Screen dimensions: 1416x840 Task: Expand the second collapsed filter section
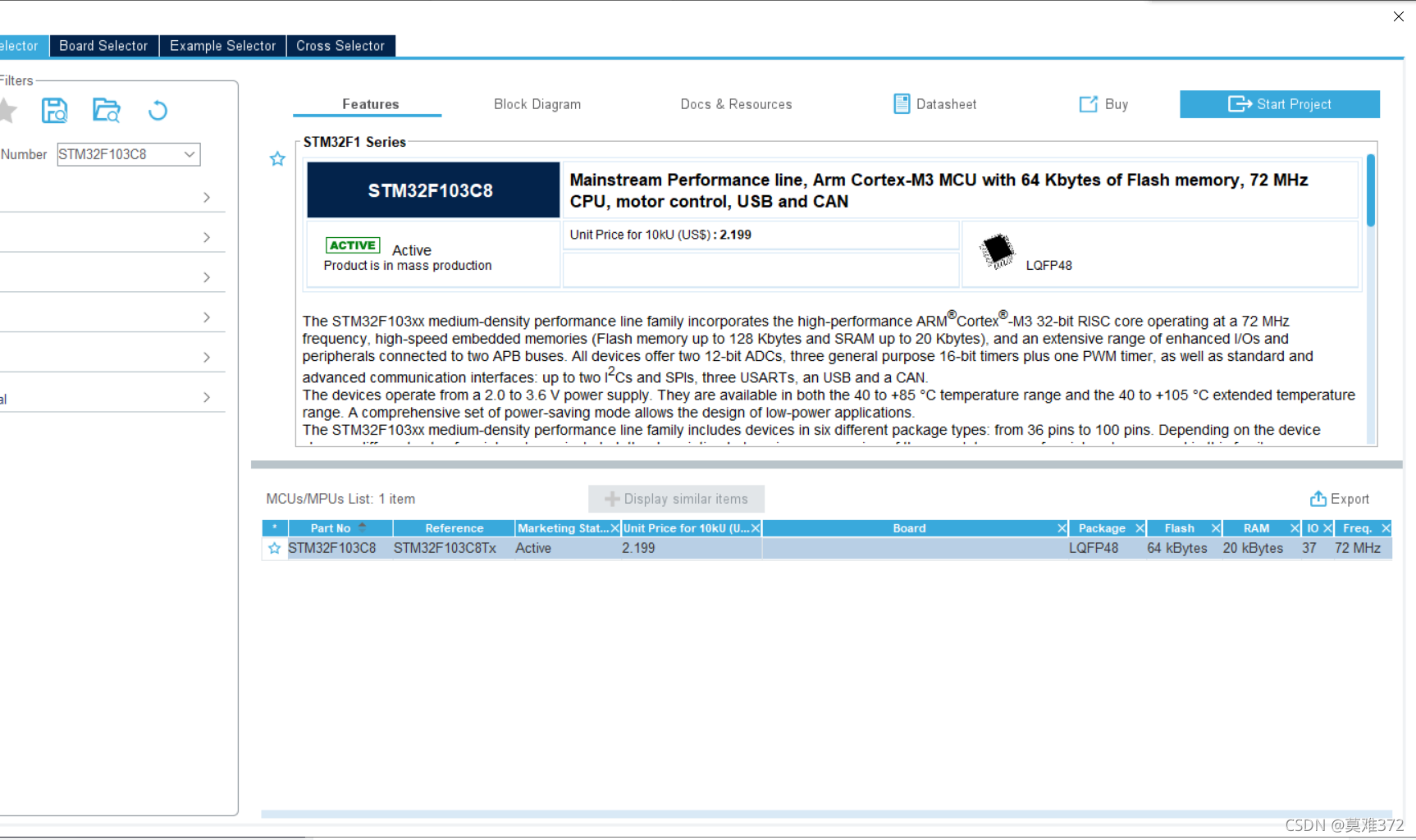coord(207,238)
